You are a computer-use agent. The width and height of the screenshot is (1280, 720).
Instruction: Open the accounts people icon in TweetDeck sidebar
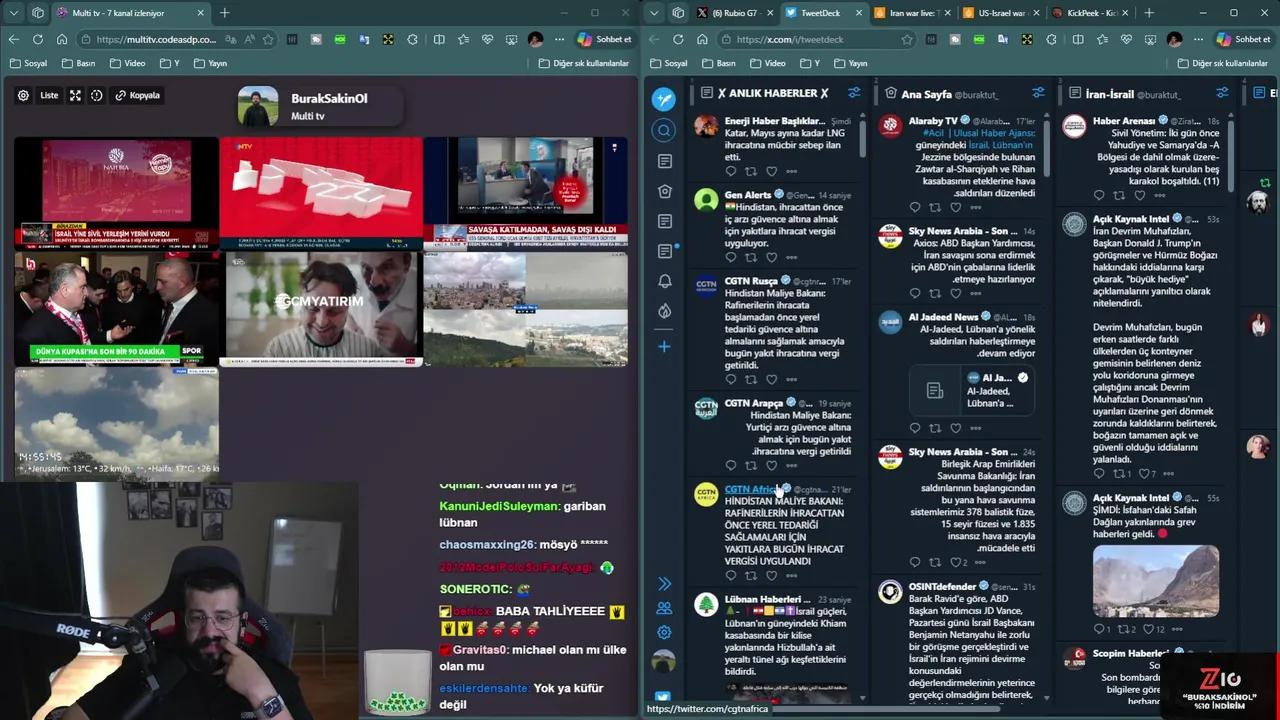click(664, 608)
